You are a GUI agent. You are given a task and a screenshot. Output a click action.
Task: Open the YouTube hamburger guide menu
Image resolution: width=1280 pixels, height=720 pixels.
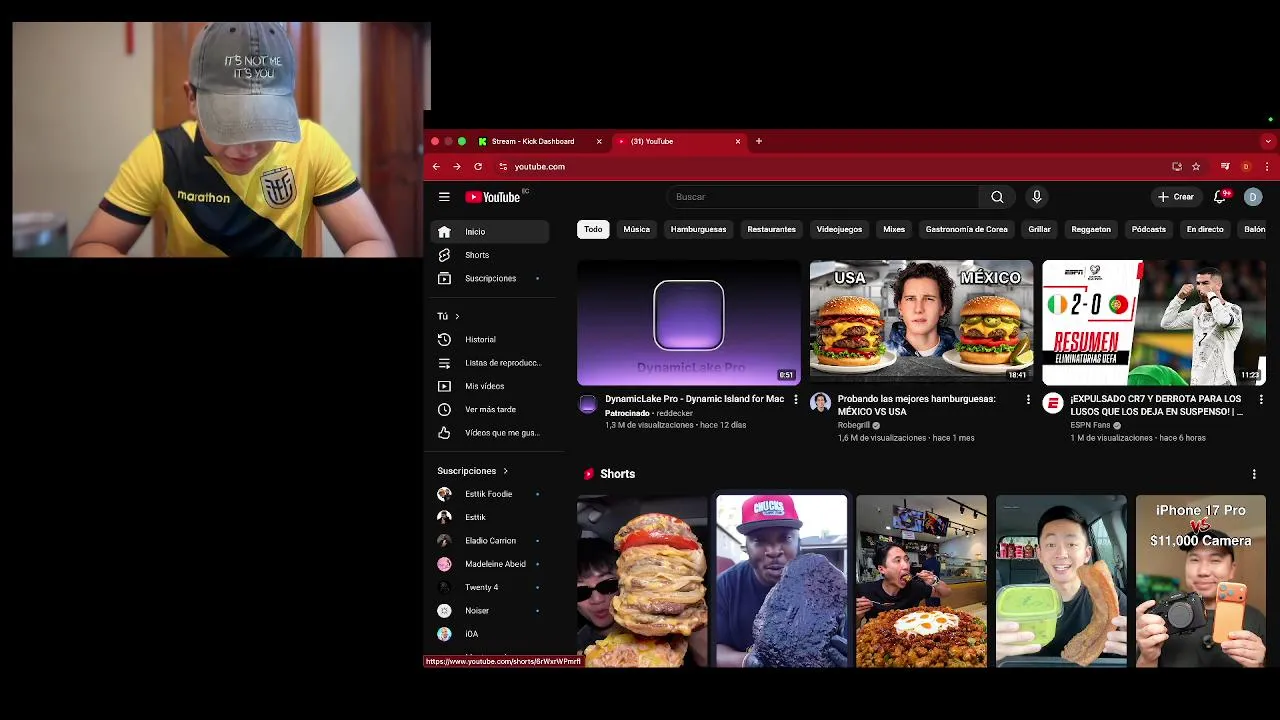444,197
